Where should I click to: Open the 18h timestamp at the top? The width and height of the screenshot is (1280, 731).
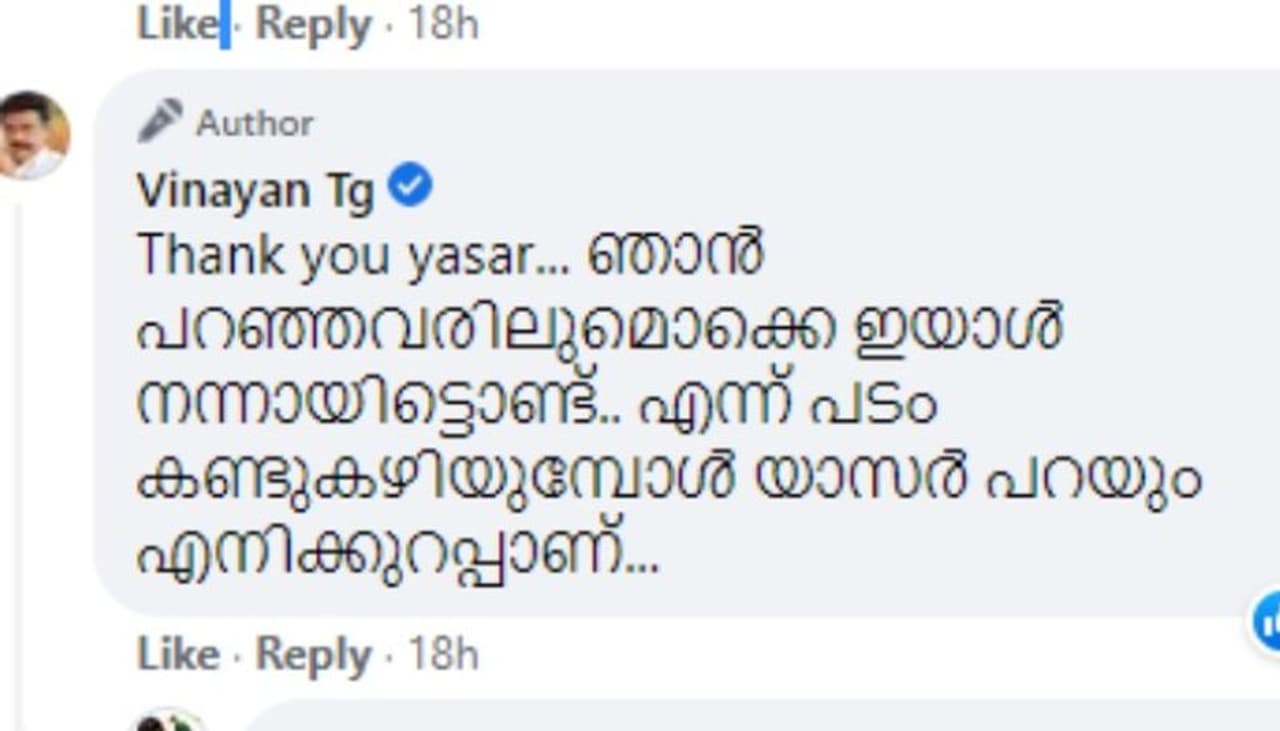443,24
